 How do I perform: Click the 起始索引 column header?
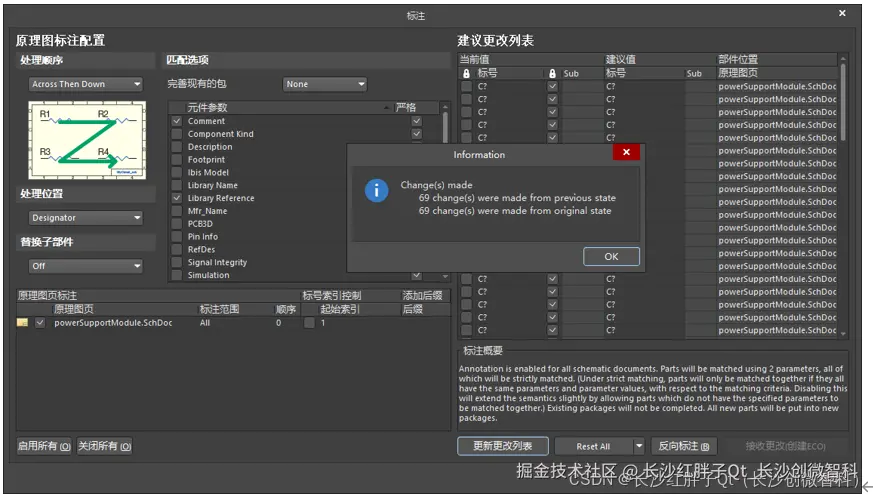coord(340,309)
